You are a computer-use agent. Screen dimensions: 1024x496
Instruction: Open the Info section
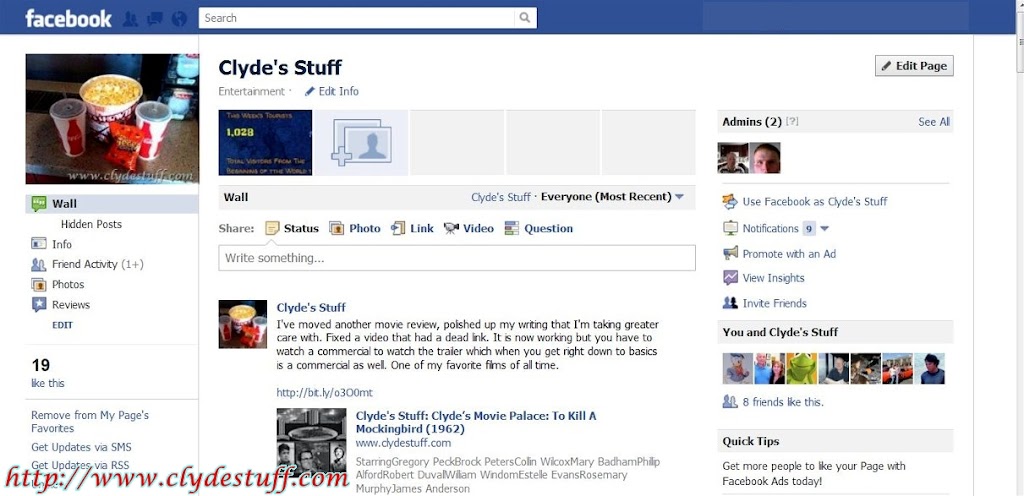coord(62,244)
